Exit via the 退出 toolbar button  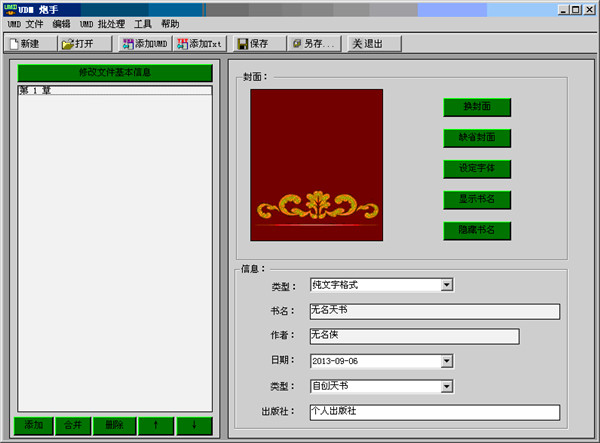pyautogui.click(x=374, y=44)
